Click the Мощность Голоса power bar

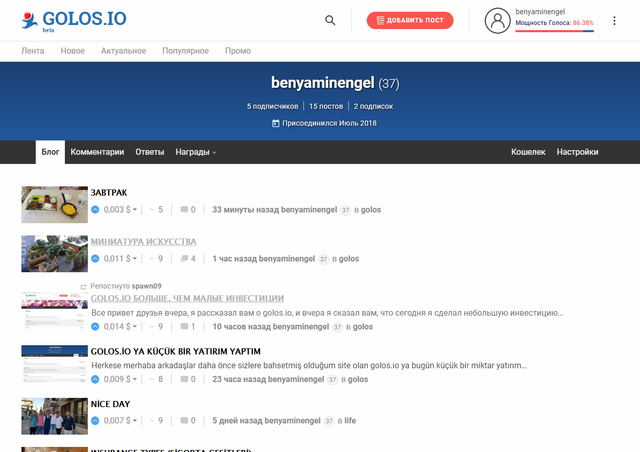tap(554, 31)
